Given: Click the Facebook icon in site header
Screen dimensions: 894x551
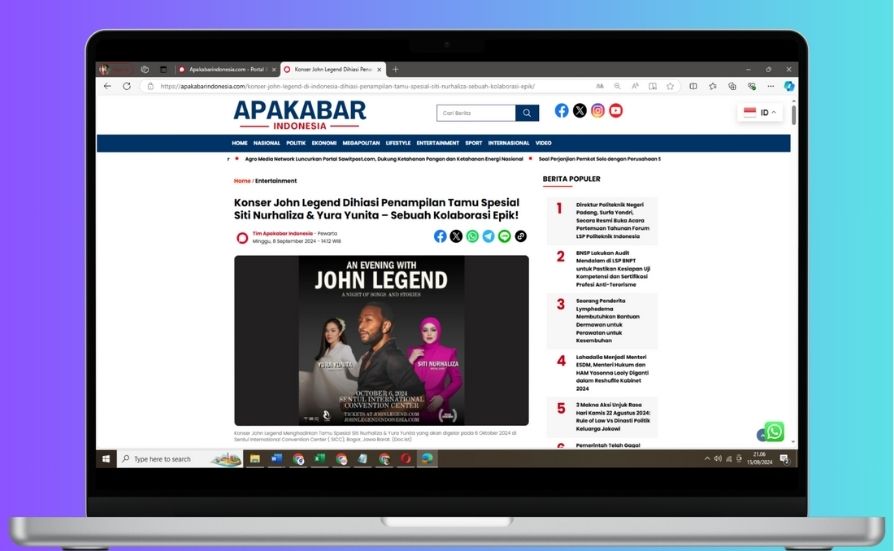Looking at the screenshot, I should [562, 111].
